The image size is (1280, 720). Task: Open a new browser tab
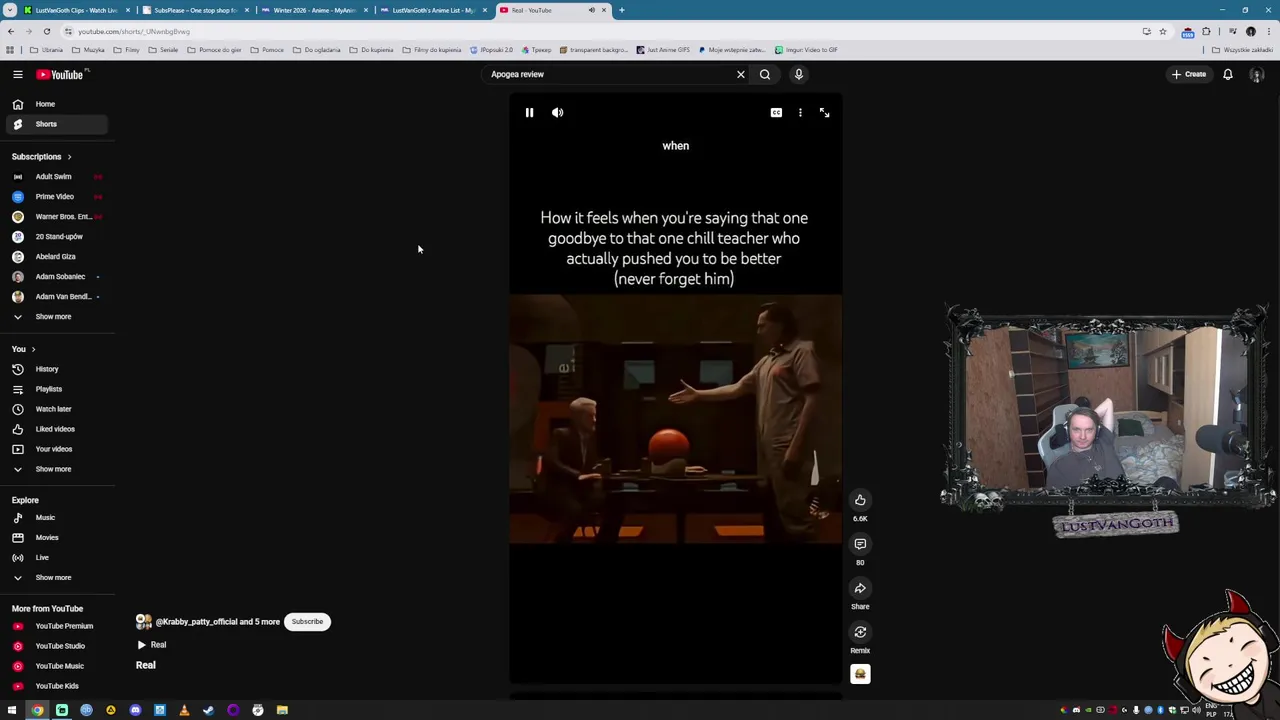pyautogui.click(x=621, y=10)
